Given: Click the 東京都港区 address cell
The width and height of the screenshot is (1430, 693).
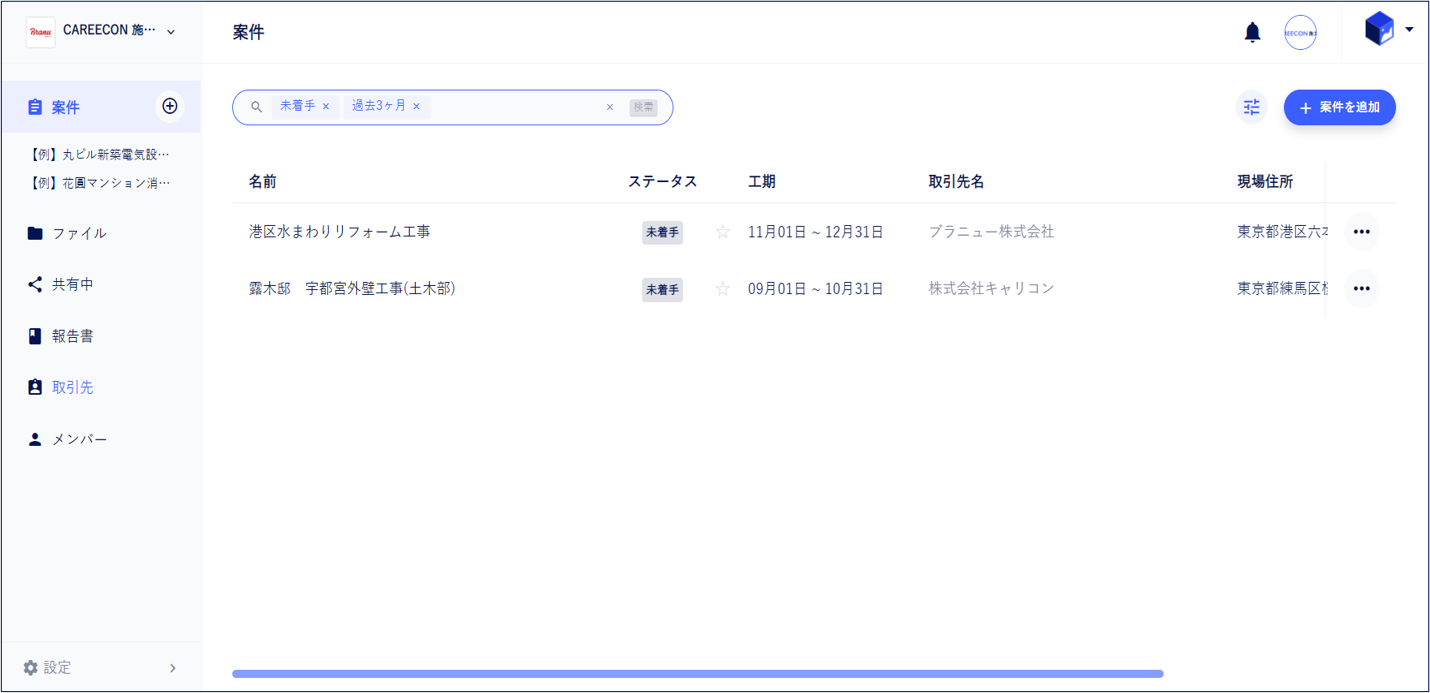Looking at the screenshot, I should click(1283, 231).
